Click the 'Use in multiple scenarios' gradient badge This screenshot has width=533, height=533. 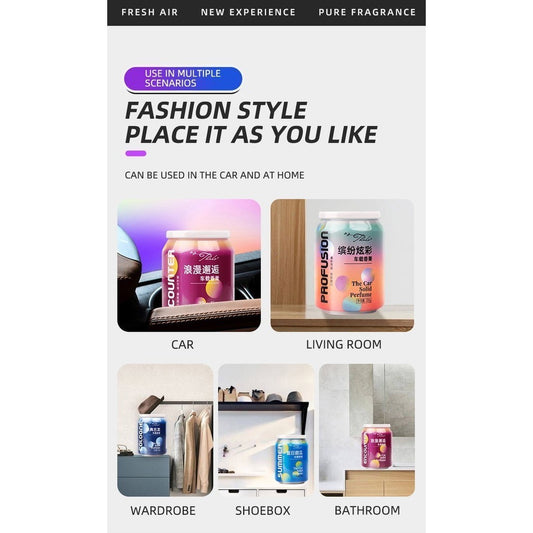click(183, 79)
